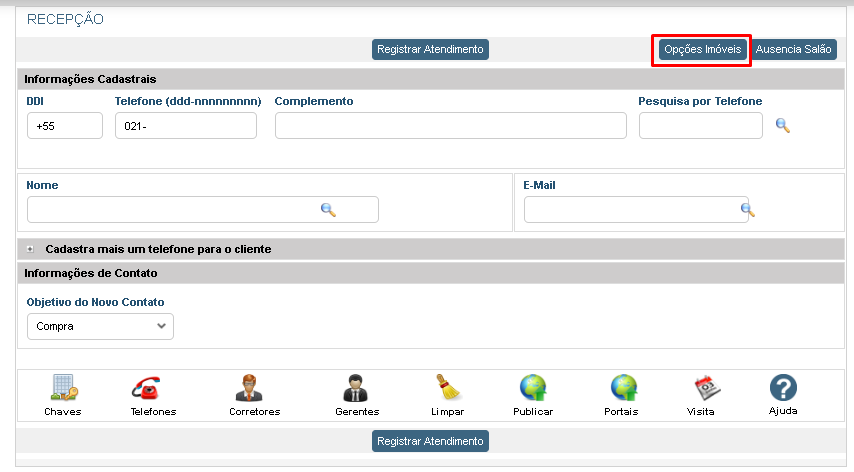Screen dimensions: 854x472
Task: Click the E-Mail search magnifier icon
Action: [x=746, y=210]
